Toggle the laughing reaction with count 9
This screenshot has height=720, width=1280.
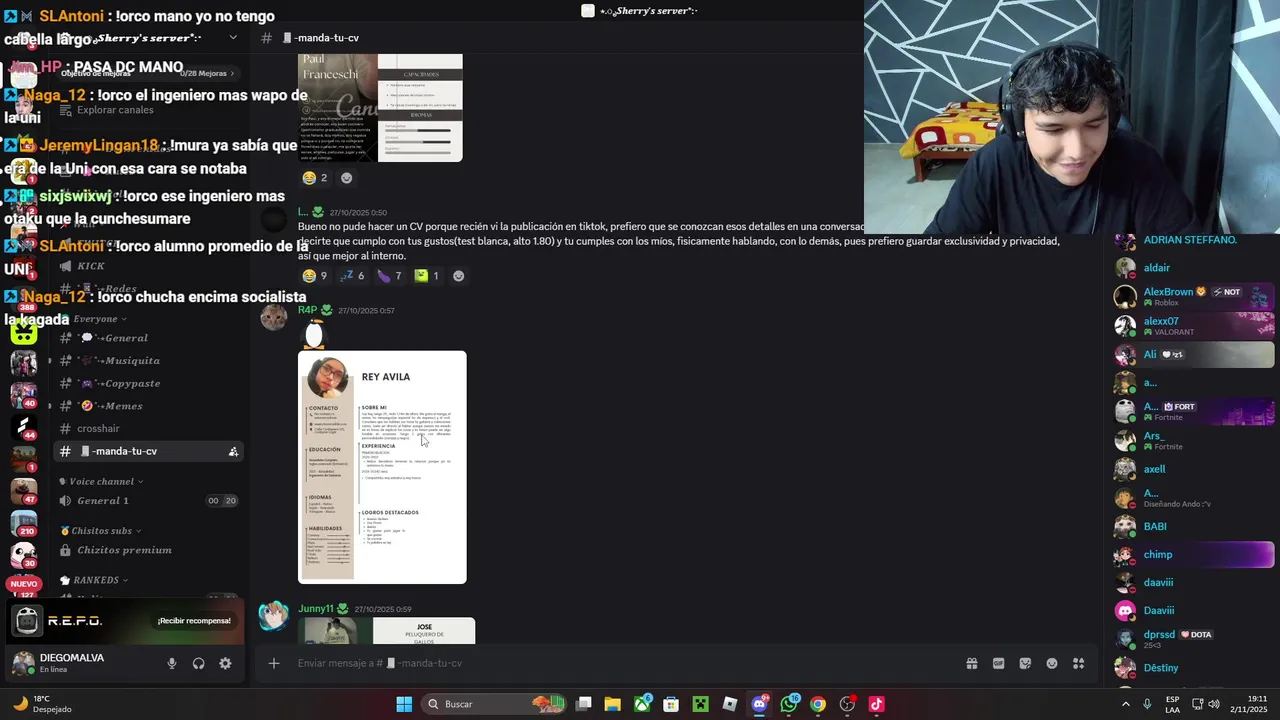(x=315, y=276)
